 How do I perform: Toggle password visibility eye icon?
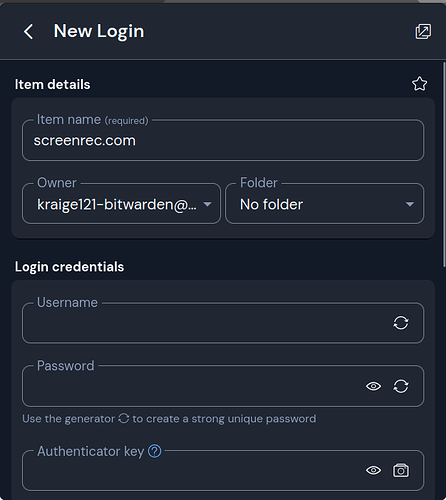(x=373, y=386)
